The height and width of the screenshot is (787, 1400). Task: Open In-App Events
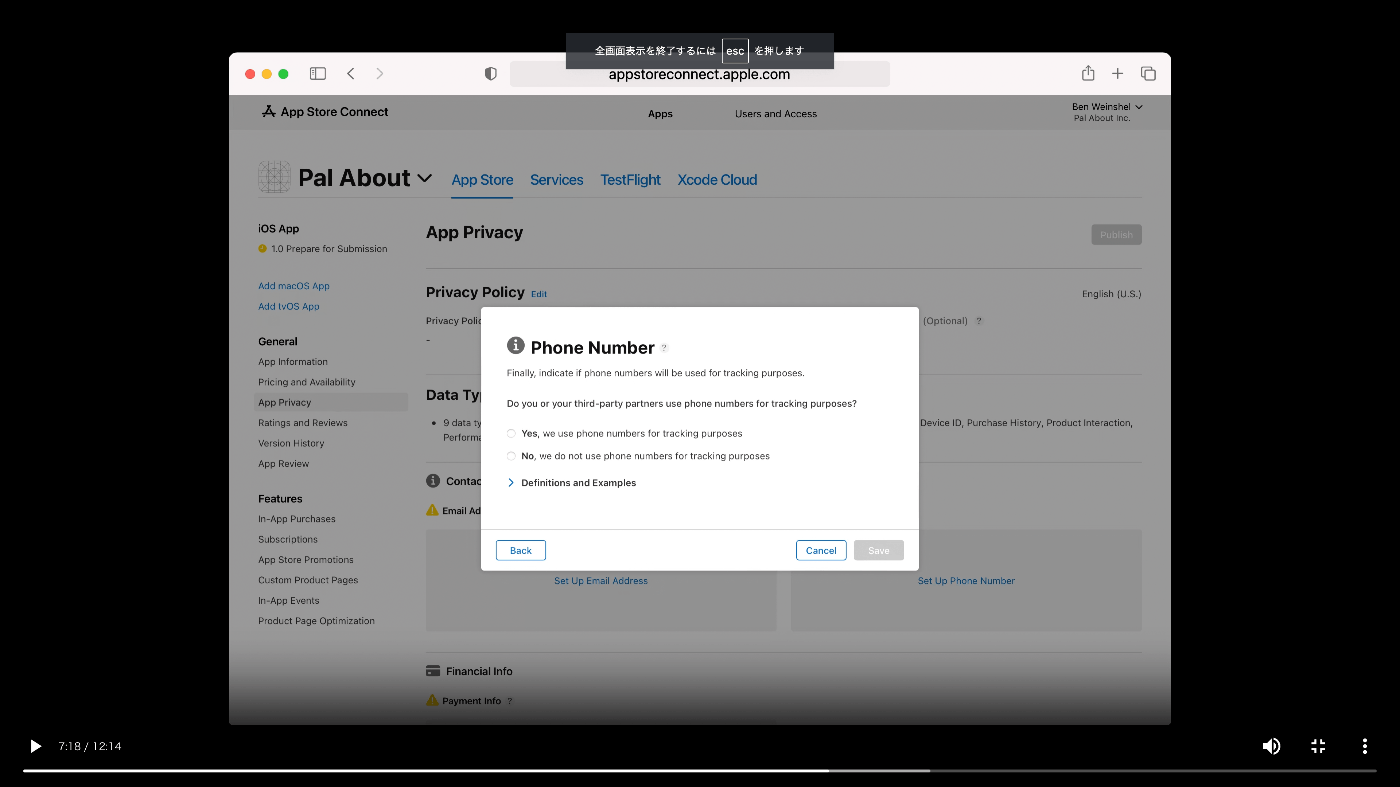(289, 601)
